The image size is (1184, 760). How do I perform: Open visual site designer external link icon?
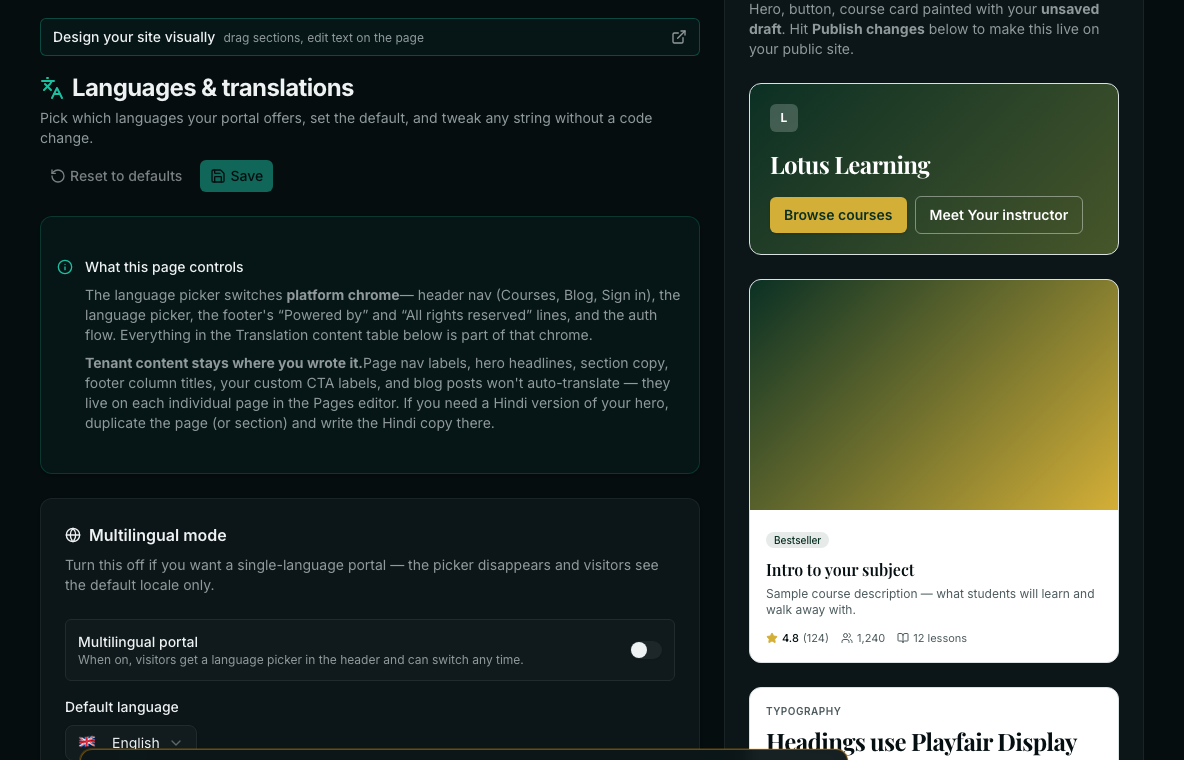point(679,37)
